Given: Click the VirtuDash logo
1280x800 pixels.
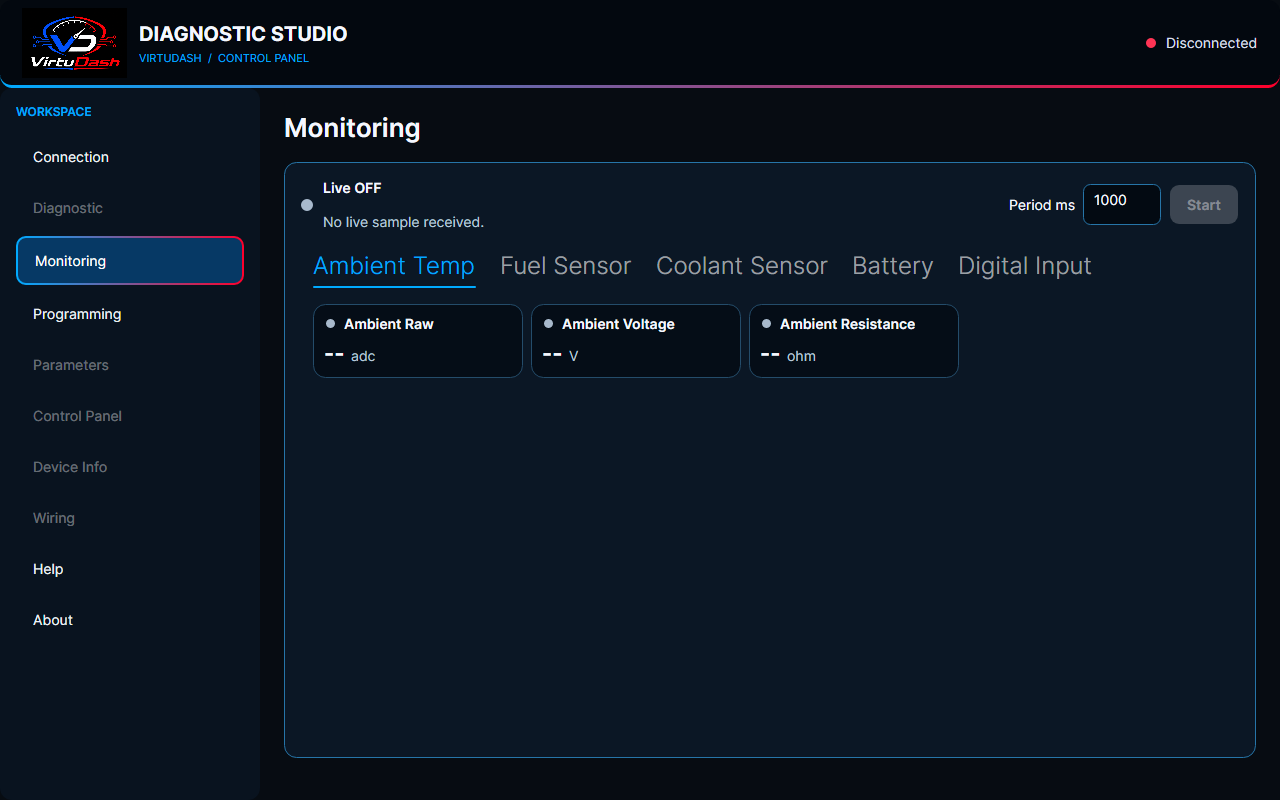Looking at the screenshot, I should click(x=74, y=43).
